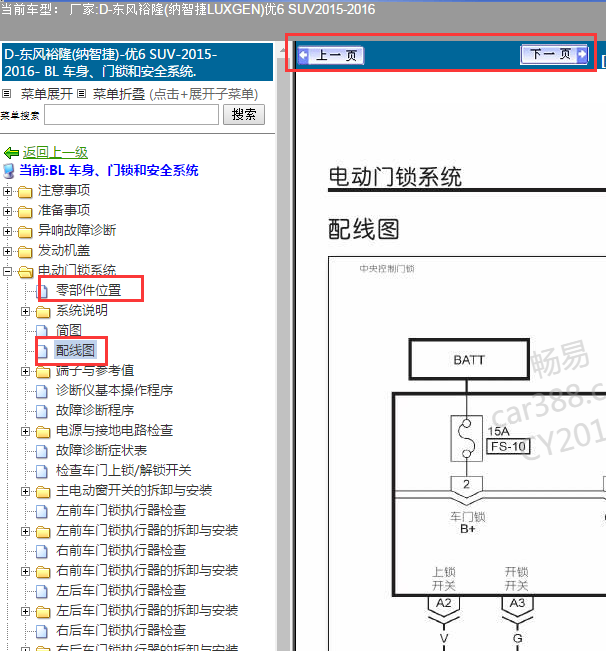This screenshot has height=651, width=606.
Task: Click the 异响故障诊断 folder icon
Action: [25, 232]
